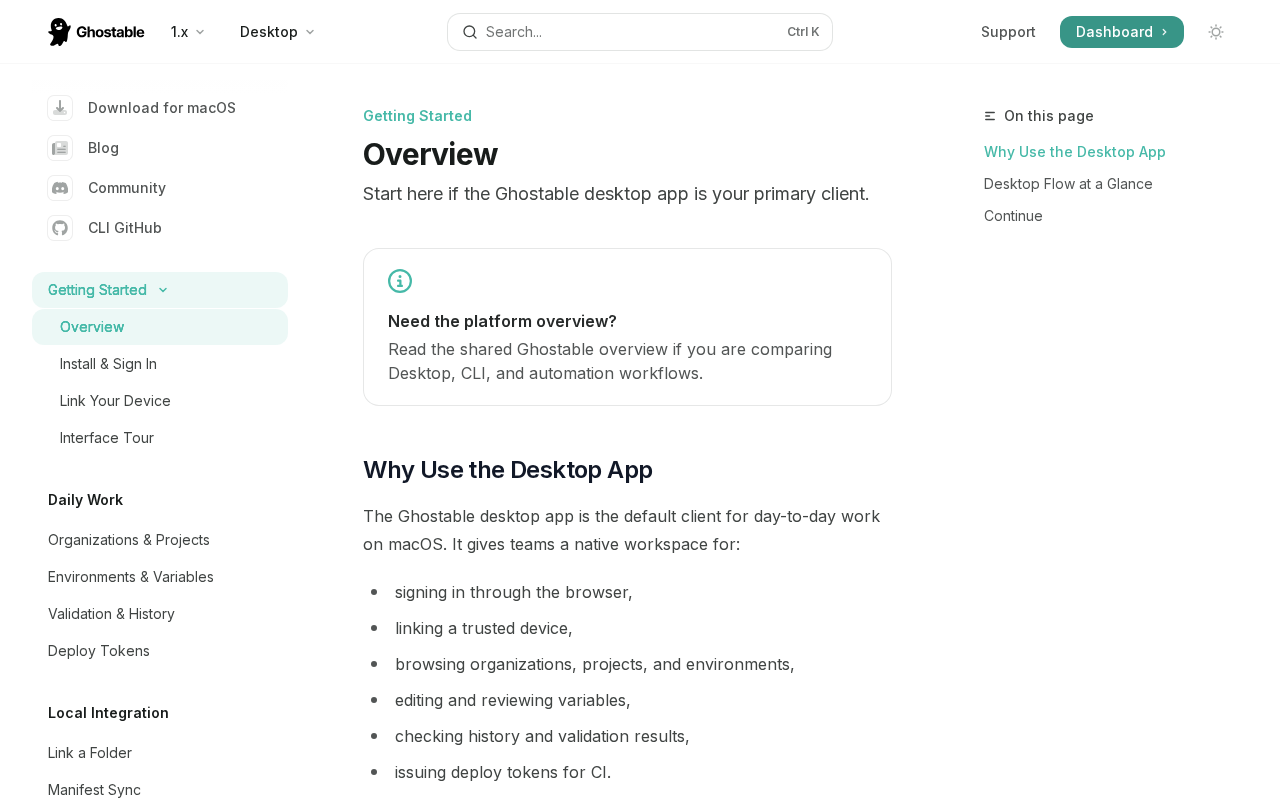Open Environments & Variables page
The height and width of the screenshot is (800, 1280).
(x=131, y=577)
